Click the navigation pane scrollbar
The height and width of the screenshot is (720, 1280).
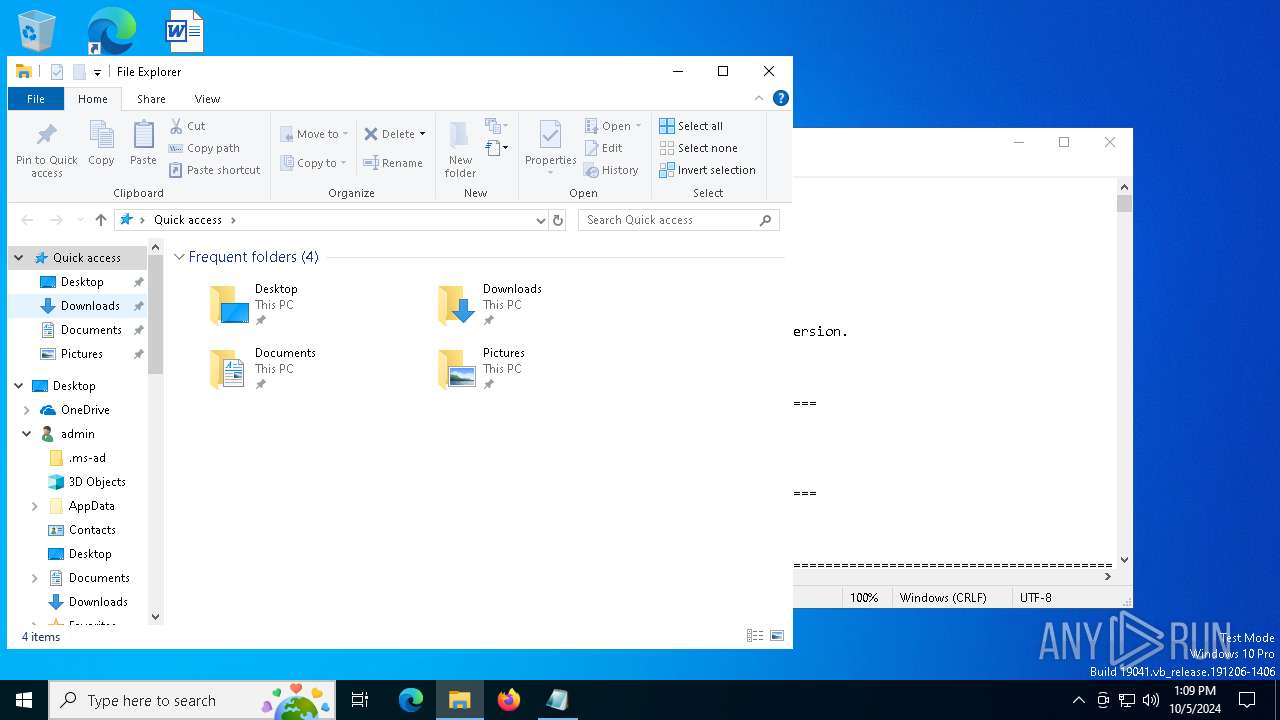155,315
